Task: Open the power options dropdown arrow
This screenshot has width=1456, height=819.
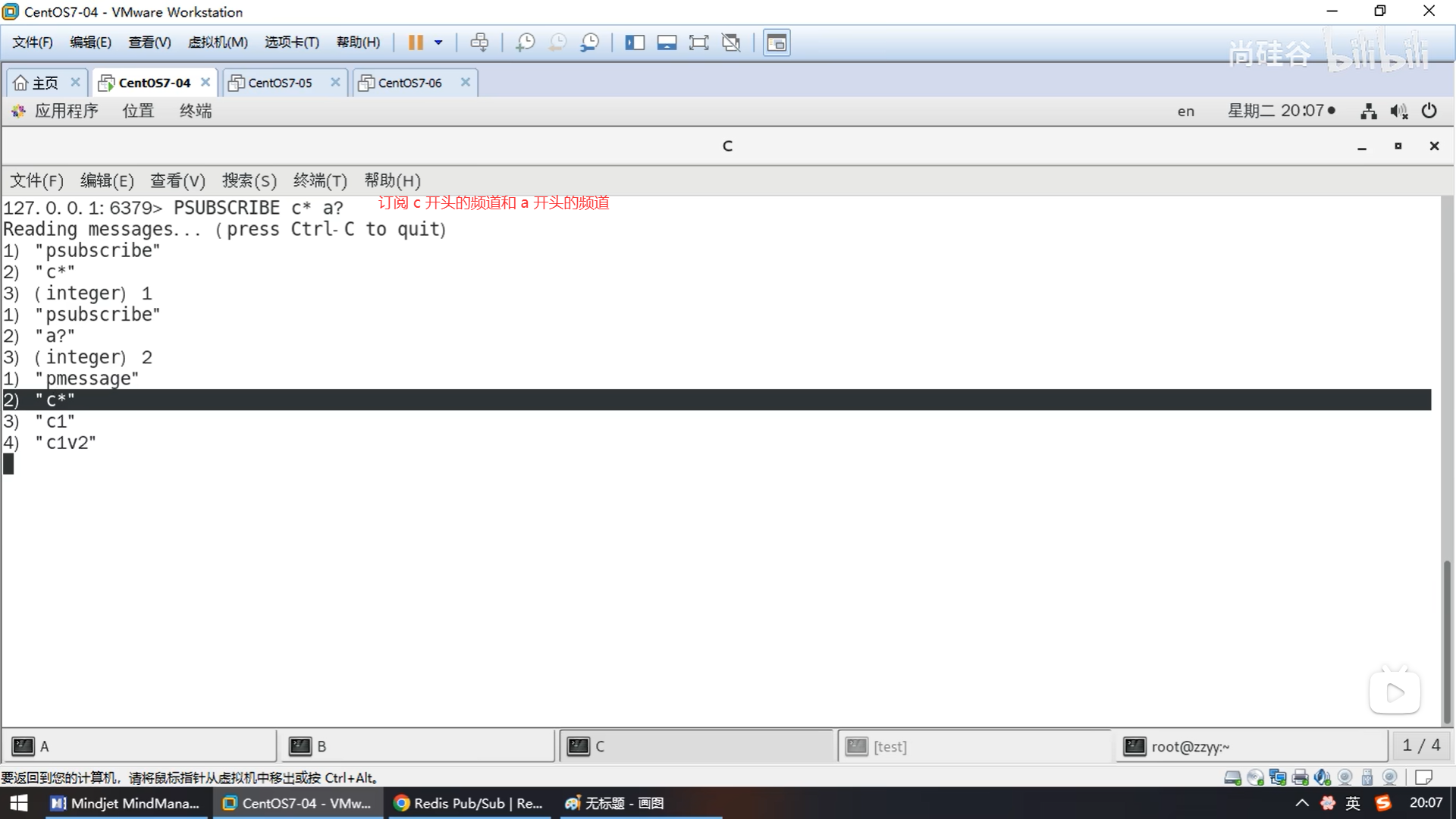Action: tap(438, 42)
